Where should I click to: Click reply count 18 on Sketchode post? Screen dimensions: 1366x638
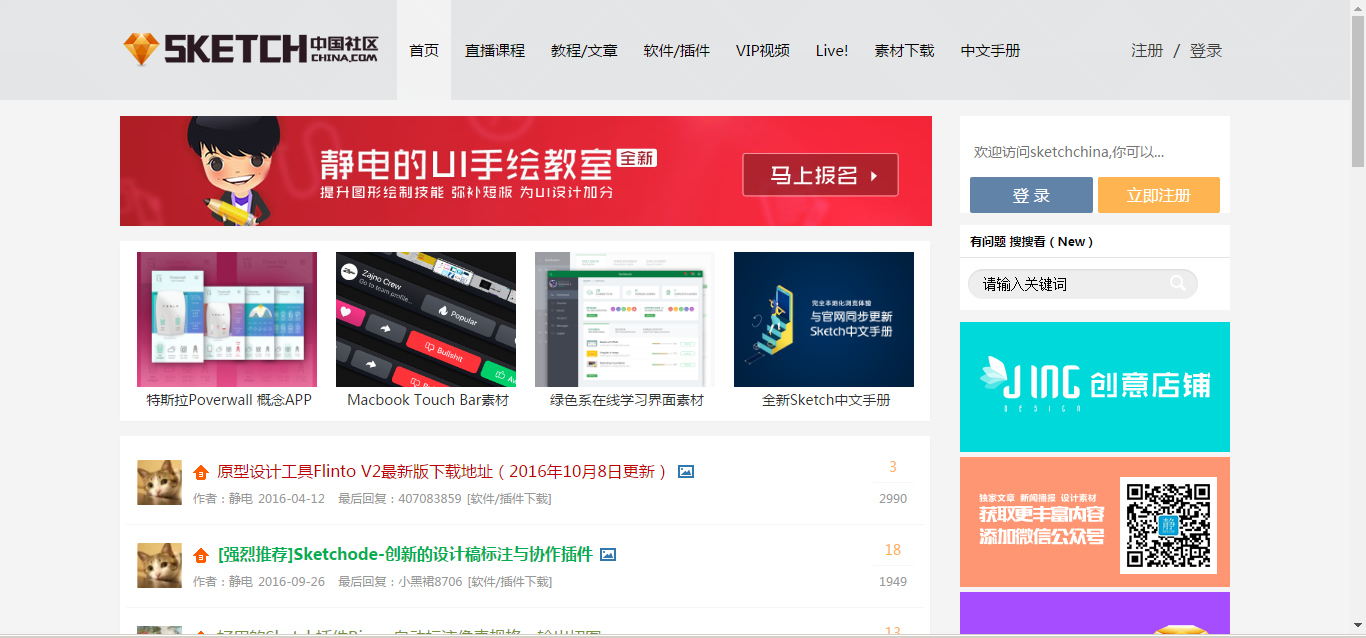[x=893, y=550]
